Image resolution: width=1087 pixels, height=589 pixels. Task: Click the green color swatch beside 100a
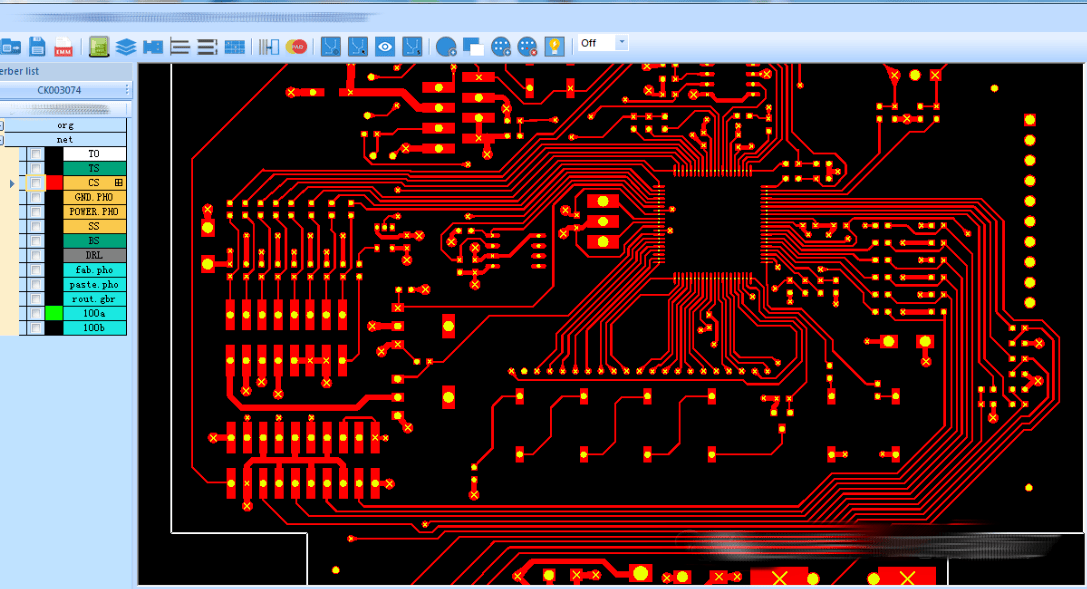pyautogui.click(x=54, y=314)
